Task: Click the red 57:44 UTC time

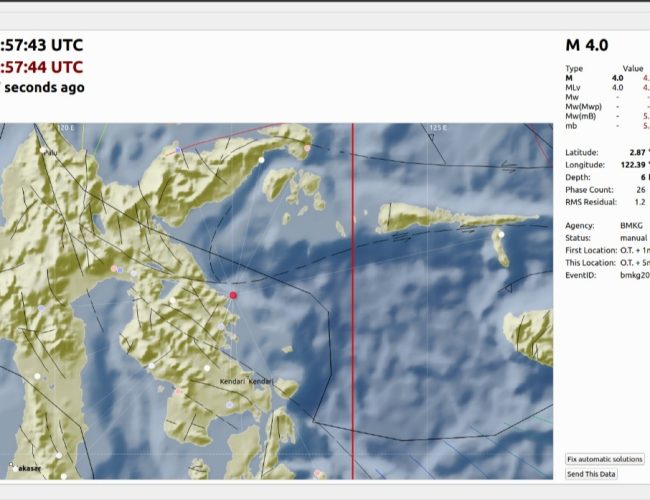Action: point(41,67)
